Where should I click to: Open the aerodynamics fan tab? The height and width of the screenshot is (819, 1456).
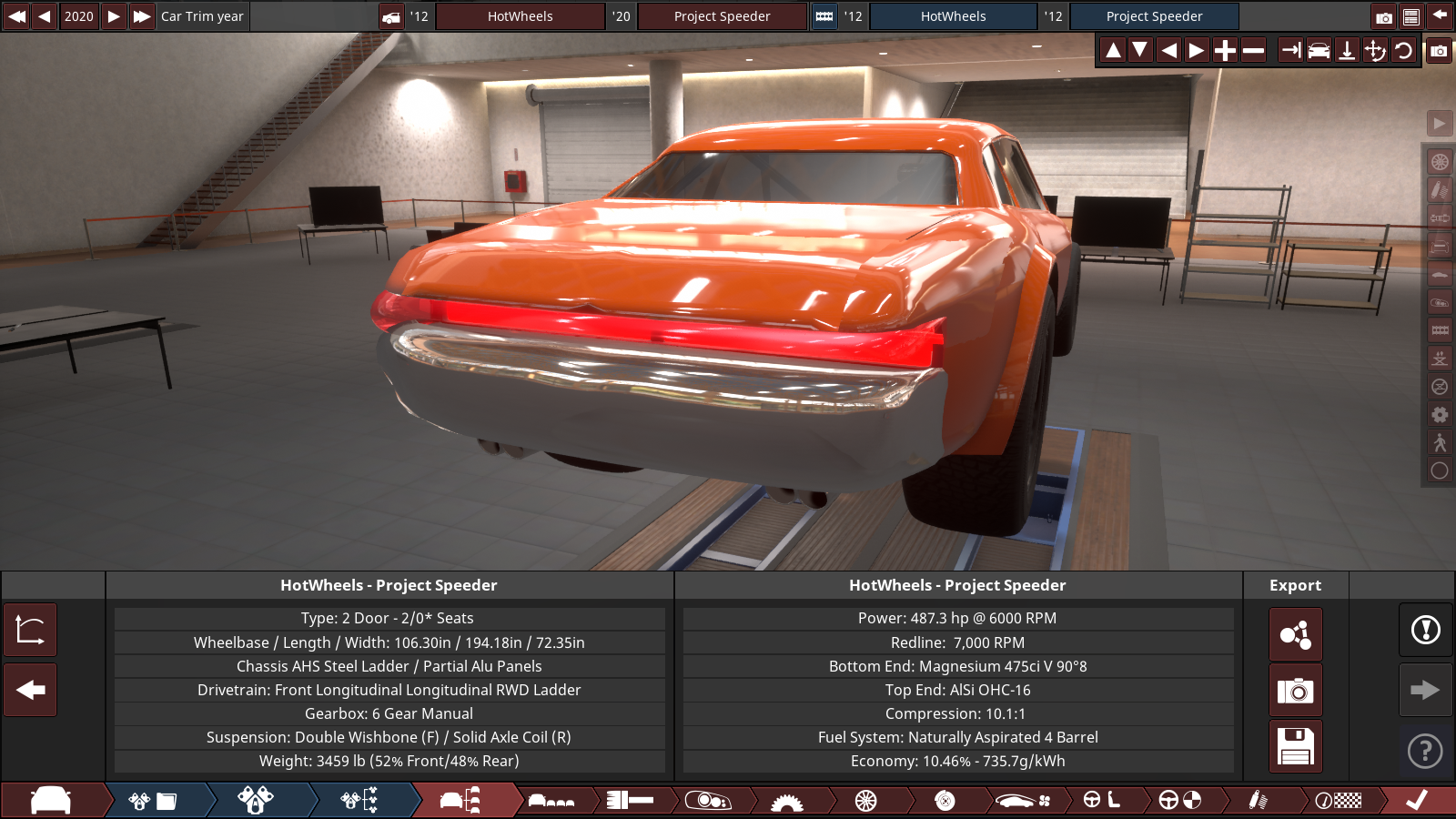[x=1023, y=800]
